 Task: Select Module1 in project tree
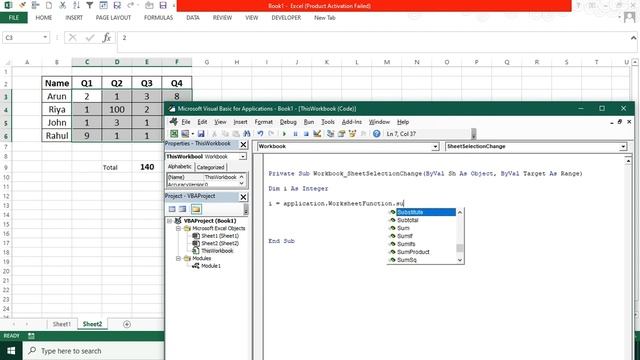pos(211,266)
